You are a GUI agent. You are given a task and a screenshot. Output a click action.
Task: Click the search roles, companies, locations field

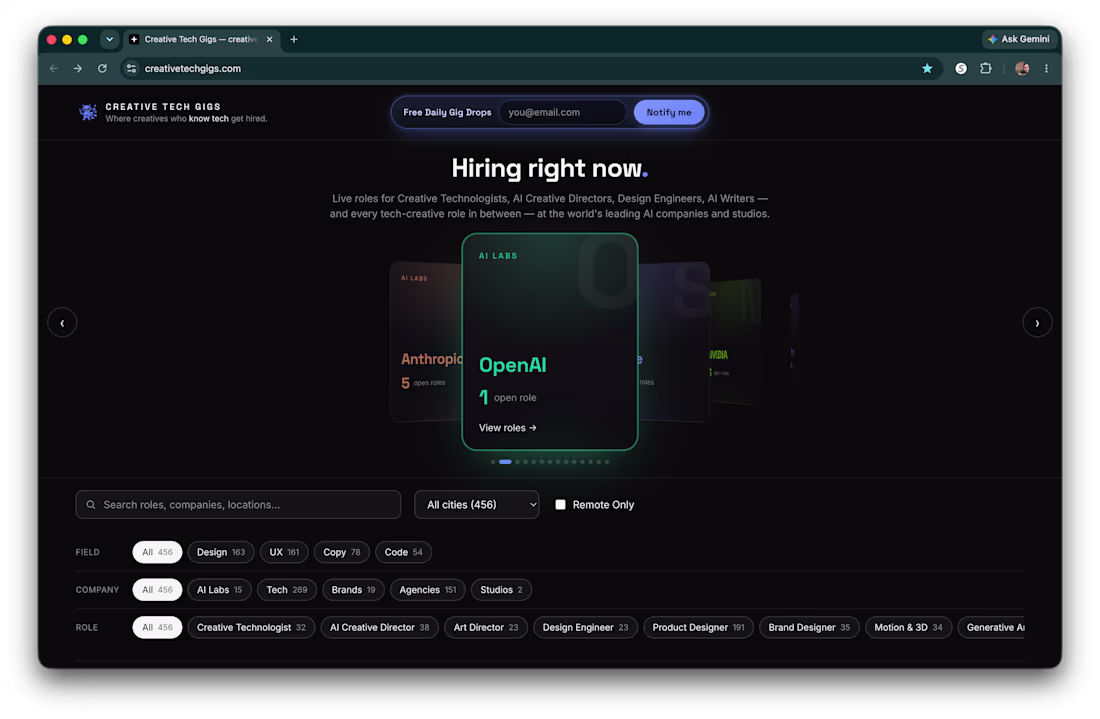[239, 504]
